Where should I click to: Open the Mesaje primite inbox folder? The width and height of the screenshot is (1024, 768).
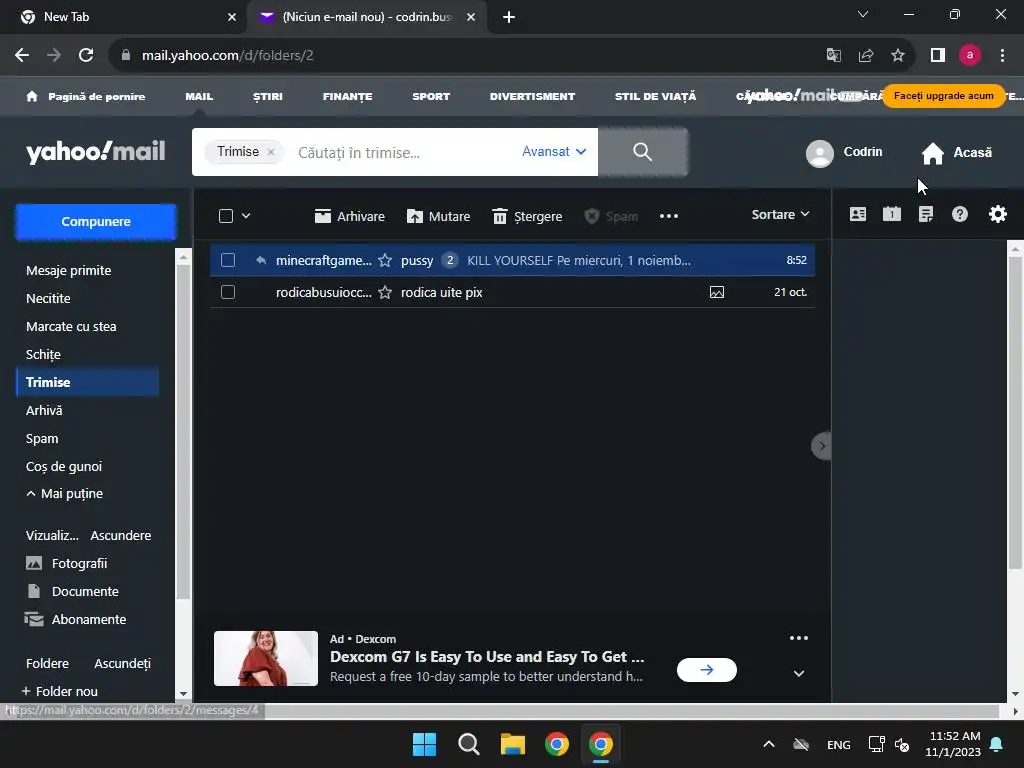click(69, 270)
